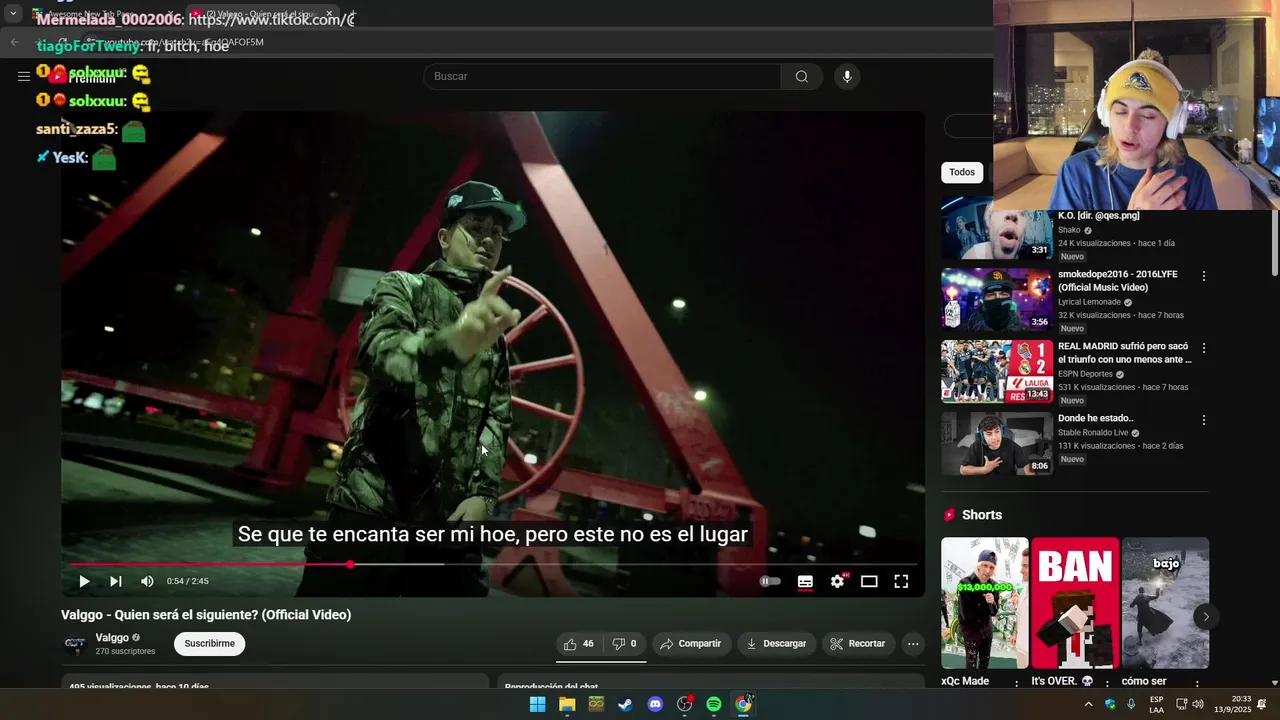Screen dimensions: 1280x720
Task: Click the Buscar search field
Action: point(602,77)
